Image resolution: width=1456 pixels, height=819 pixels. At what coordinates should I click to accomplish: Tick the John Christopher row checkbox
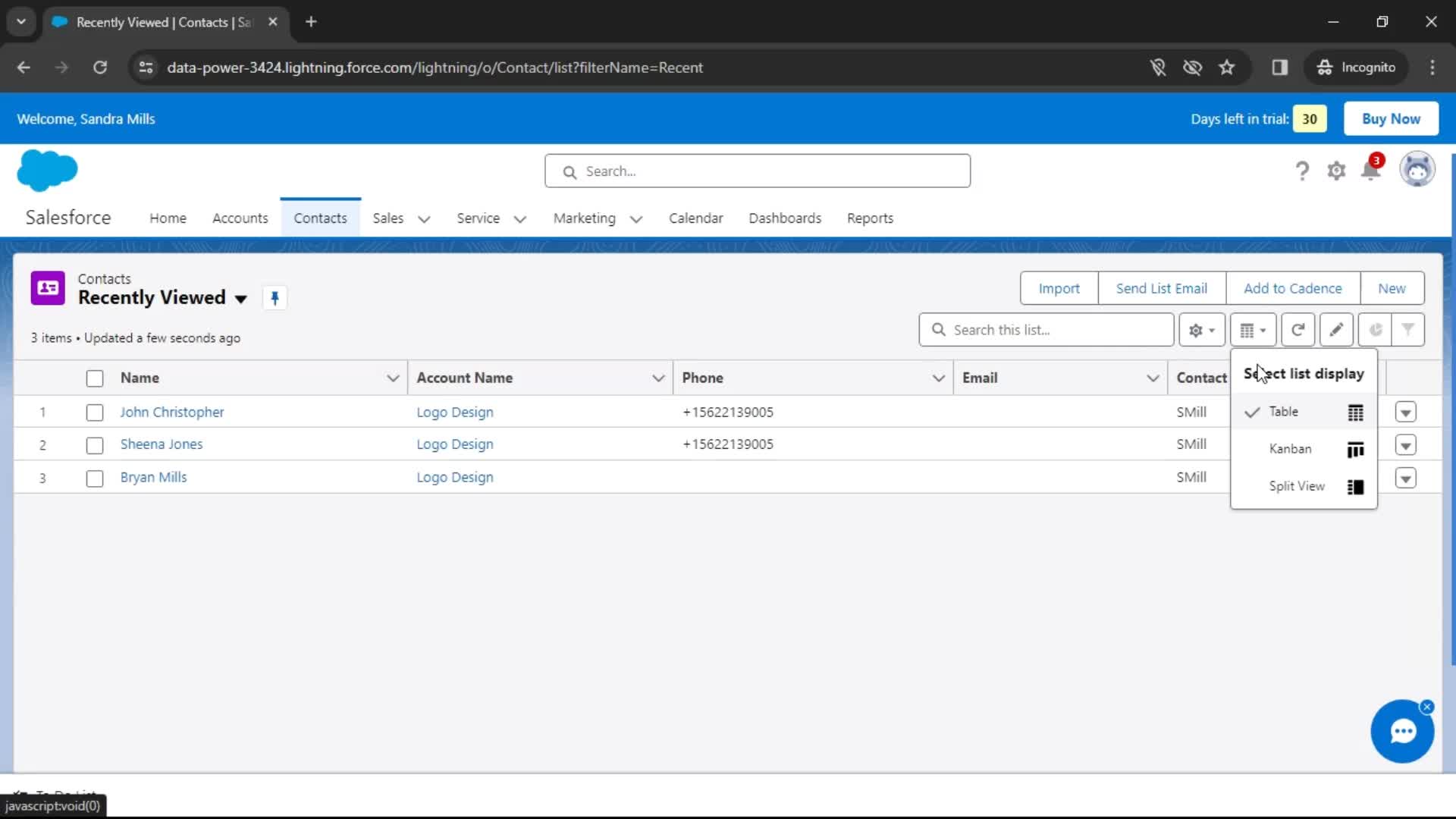[x=95, y=413]
